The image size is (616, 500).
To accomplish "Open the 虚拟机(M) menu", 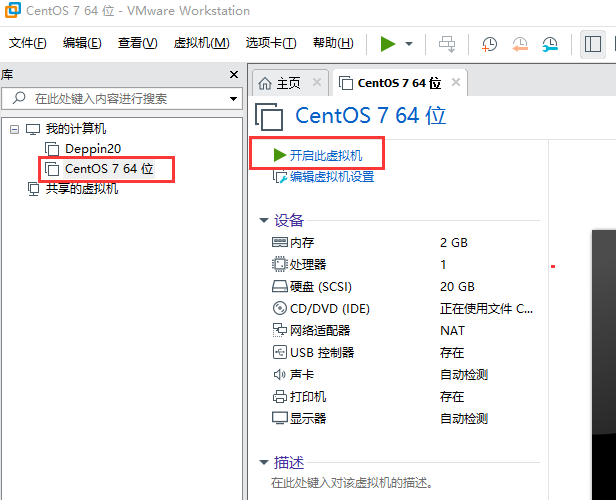I will click(x=202, y=43).
